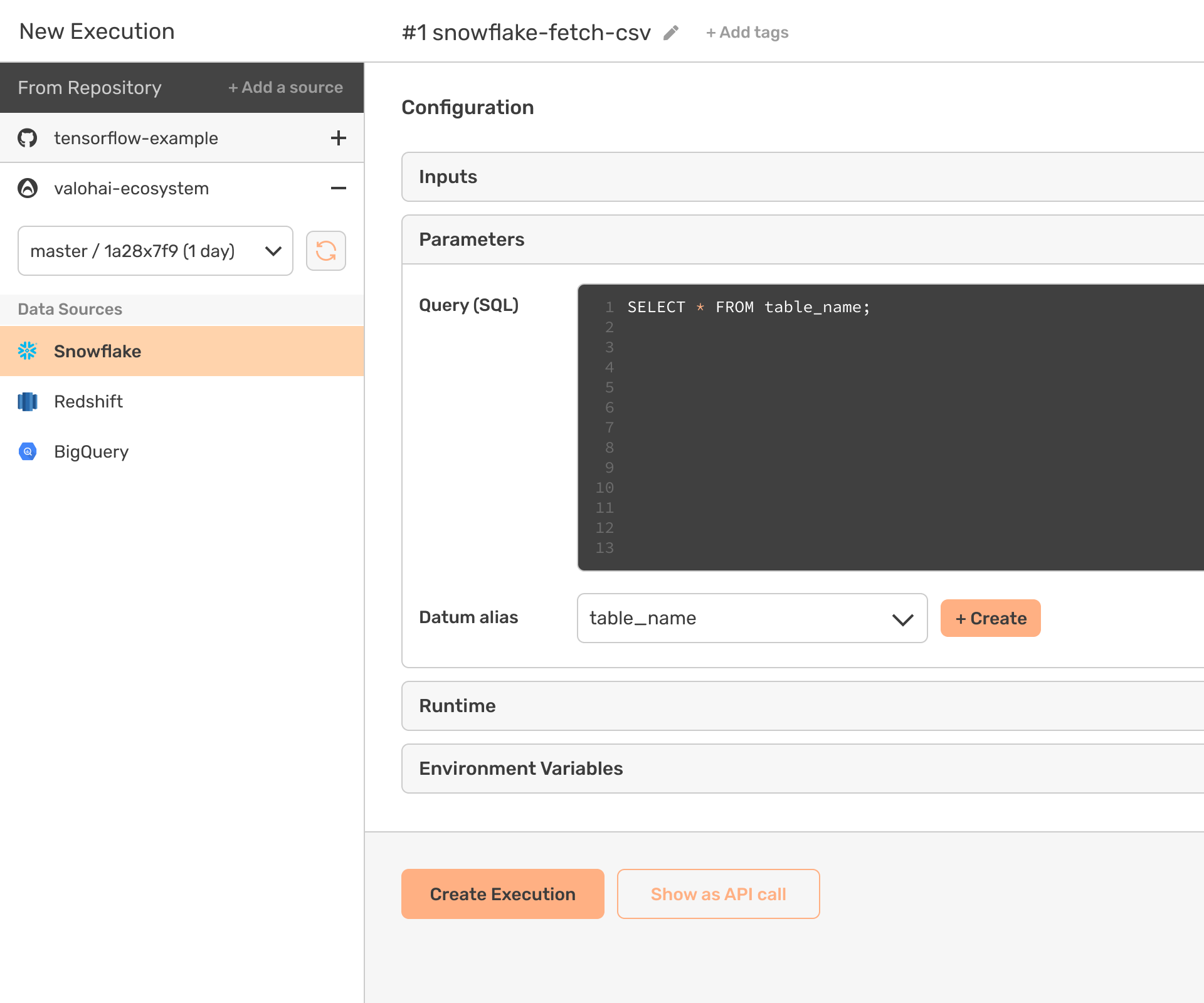Click the minus icon next to valohai-ecosystem
This screenshot has width=1204, height=1003.
(x=340, y=188)
